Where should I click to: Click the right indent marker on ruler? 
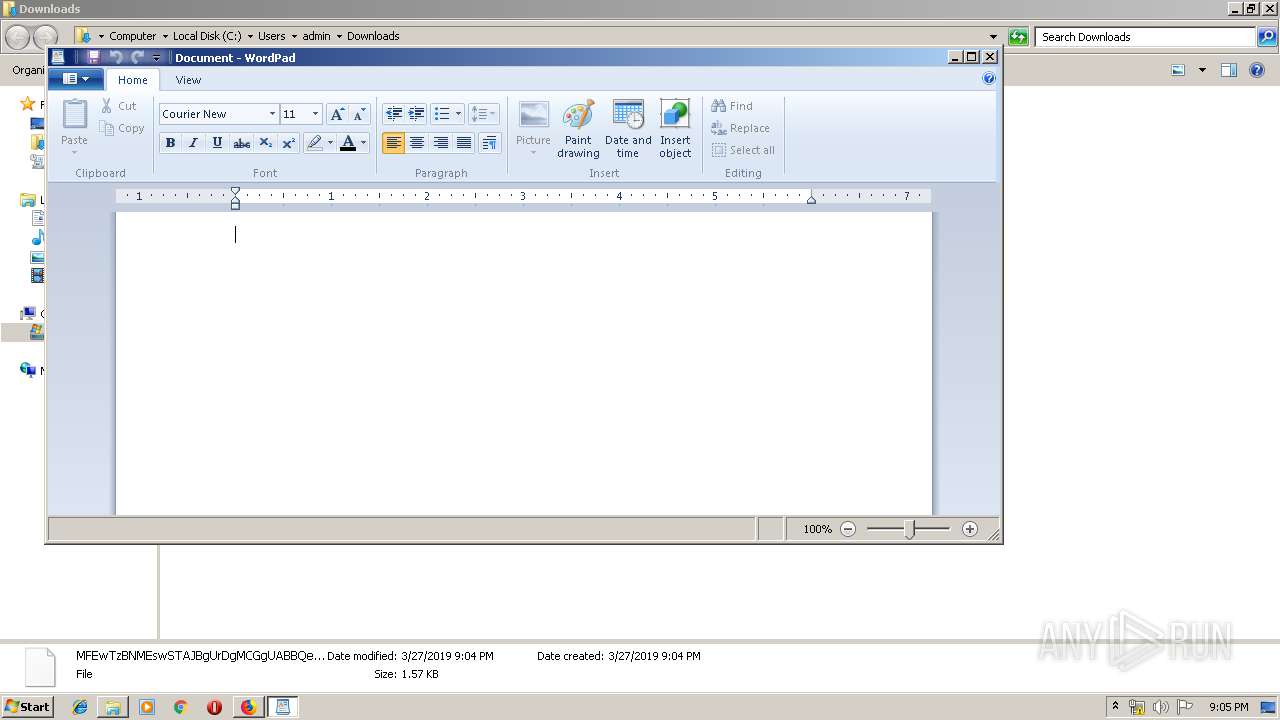point(811,199)
